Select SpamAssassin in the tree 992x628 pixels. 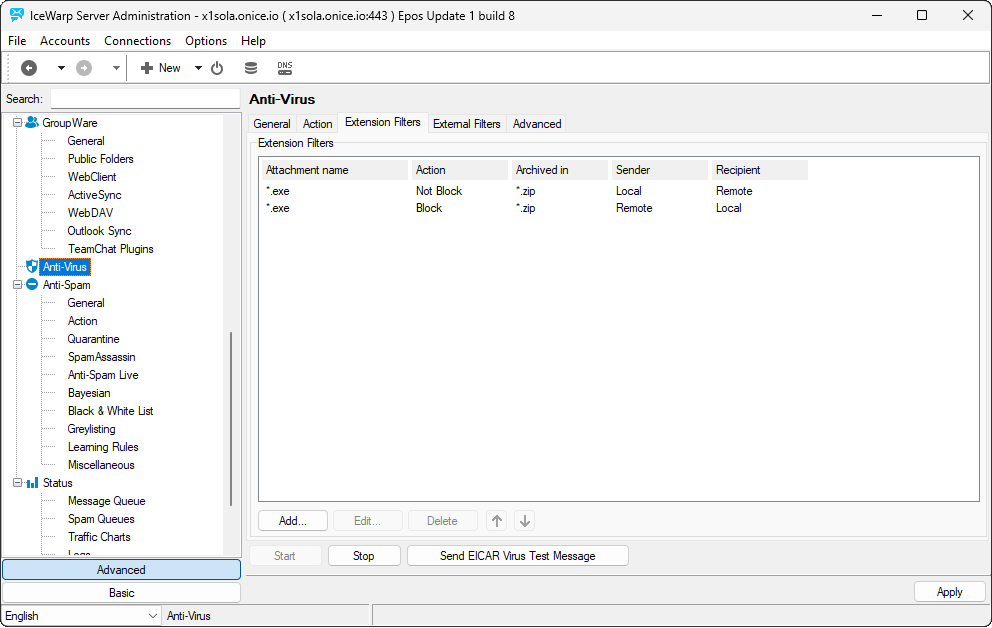pos(101,357)
